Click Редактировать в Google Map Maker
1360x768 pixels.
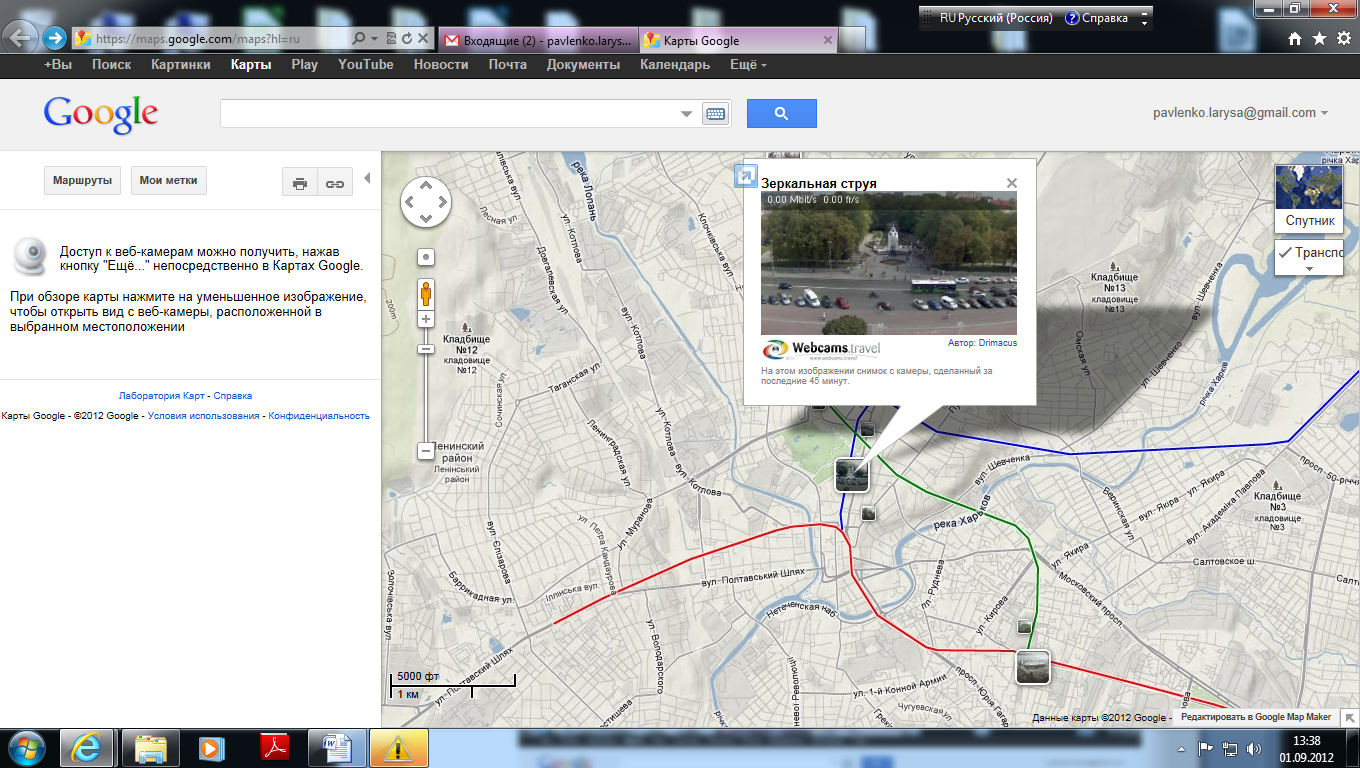[1255, 717]
